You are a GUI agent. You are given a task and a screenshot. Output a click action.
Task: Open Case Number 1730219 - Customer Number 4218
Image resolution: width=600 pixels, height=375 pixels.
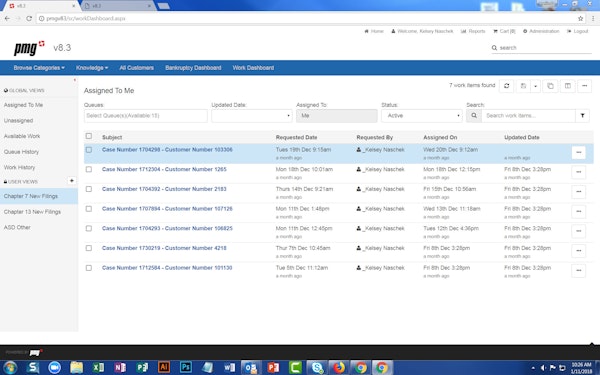coord(164,248)
